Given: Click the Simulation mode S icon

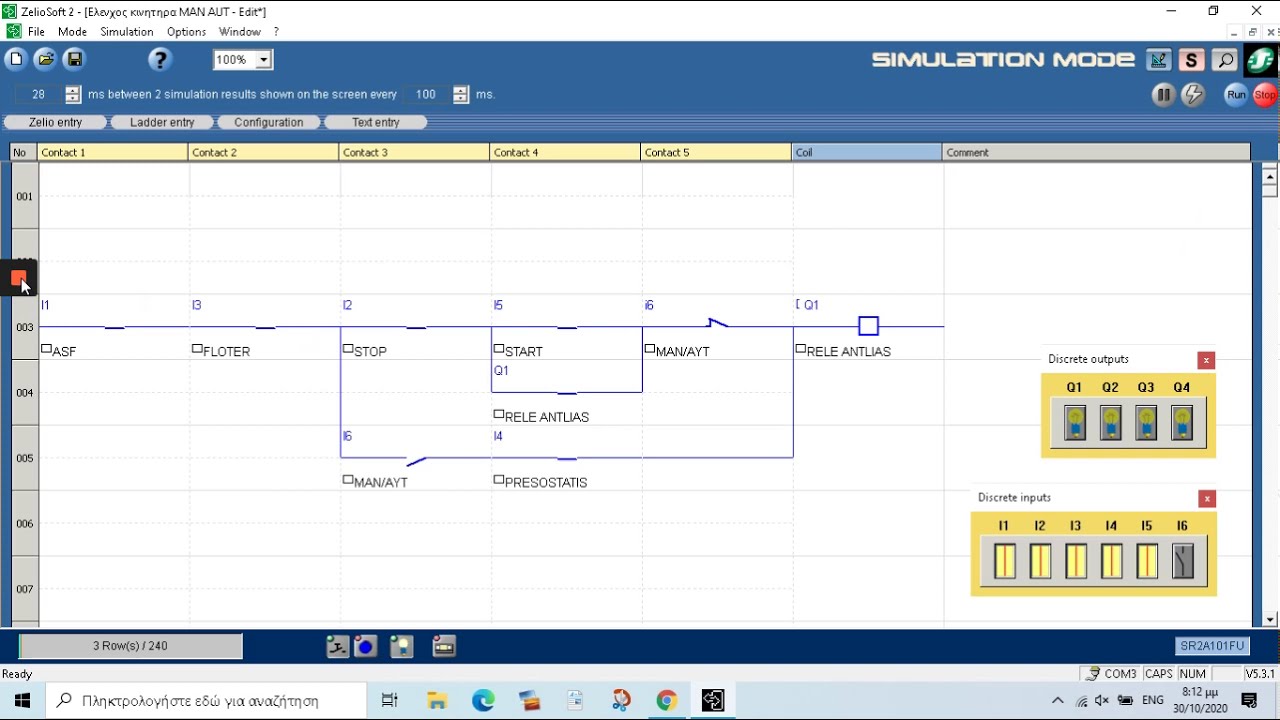Looking at the screenshot, I should click(x=1191, y=60).
